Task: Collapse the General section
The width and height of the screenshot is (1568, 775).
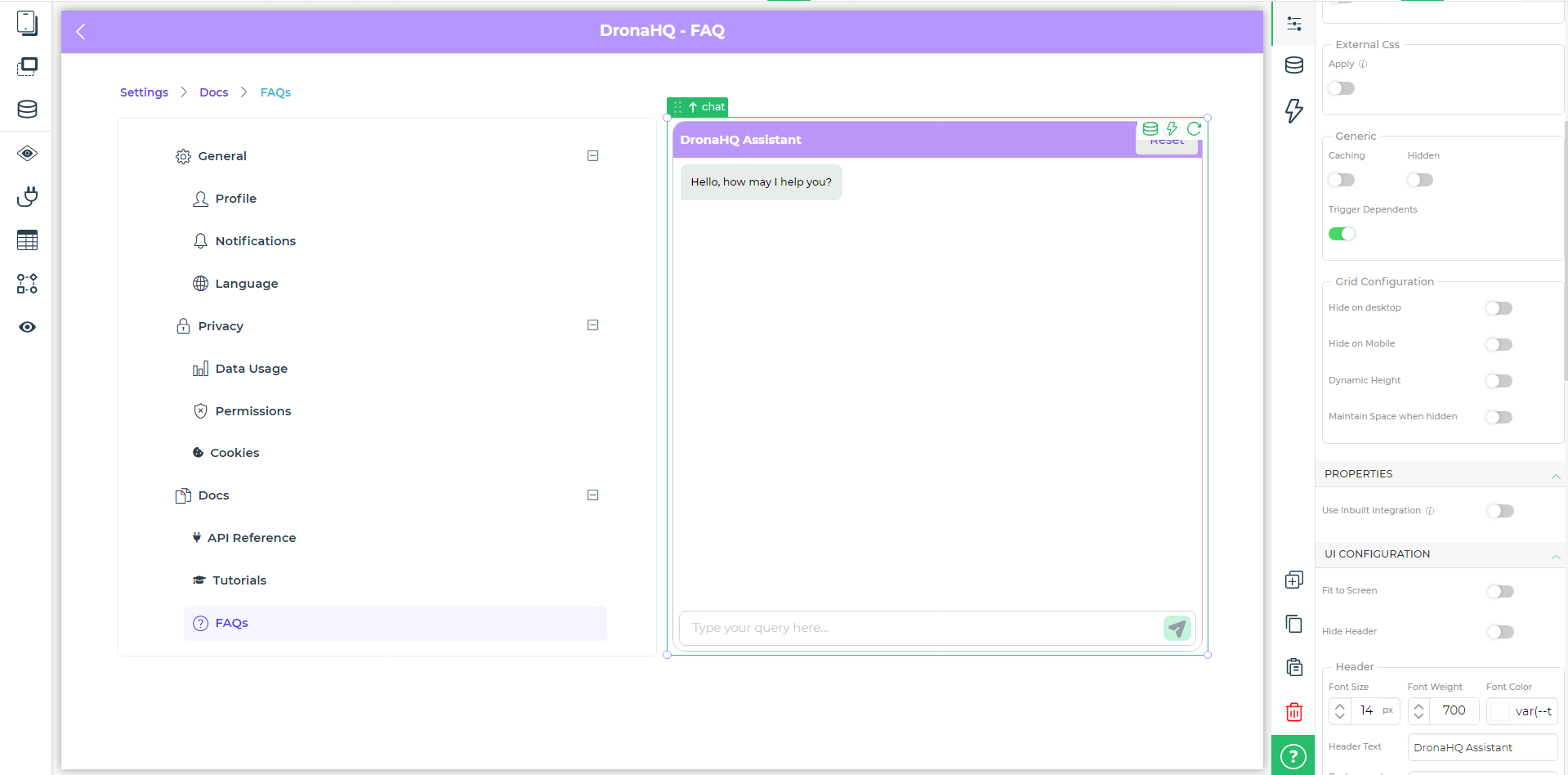Action: coord(593,155)
